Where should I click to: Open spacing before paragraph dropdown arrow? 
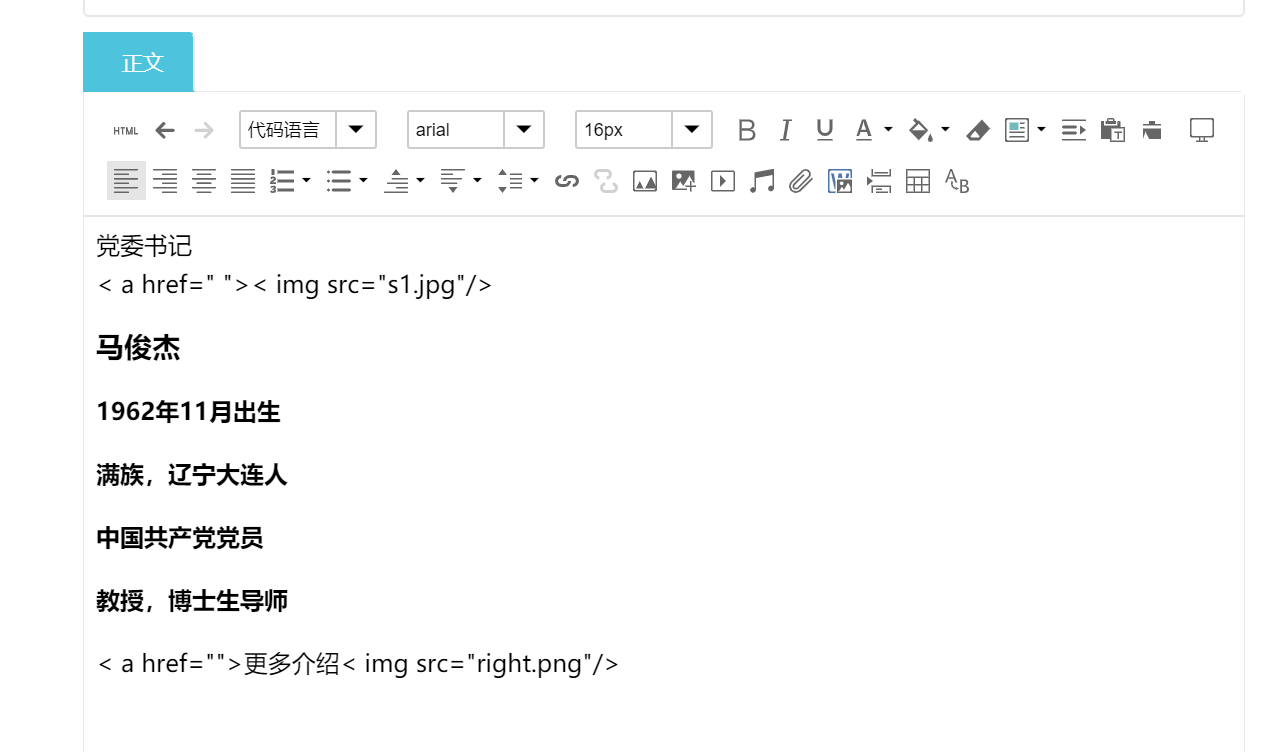420,181
